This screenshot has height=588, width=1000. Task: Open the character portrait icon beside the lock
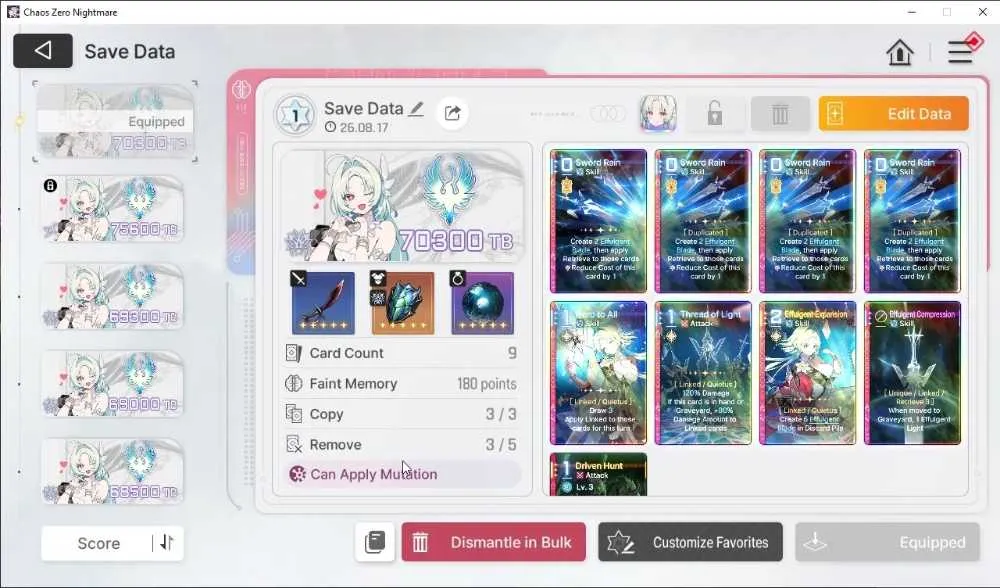click(x=658, y=114)
